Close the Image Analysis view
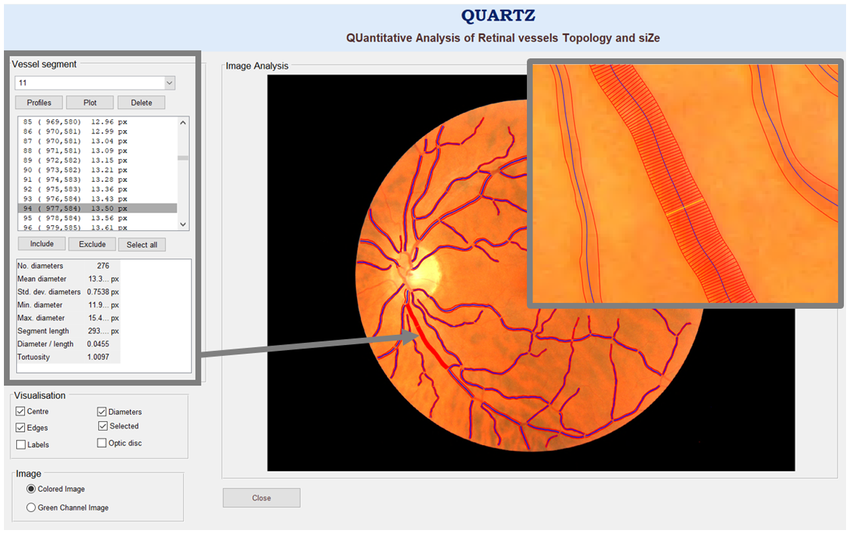The image size is (850, 534). coord(261,498)
